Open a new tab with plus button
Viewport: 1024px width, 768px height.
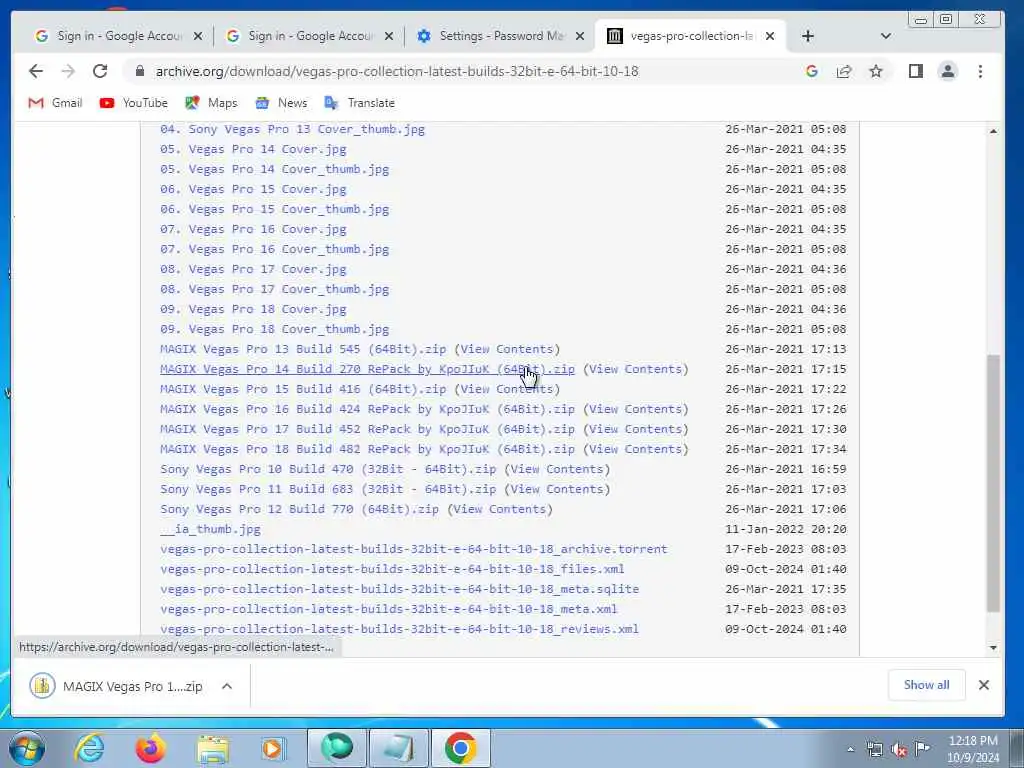[808, 36]
